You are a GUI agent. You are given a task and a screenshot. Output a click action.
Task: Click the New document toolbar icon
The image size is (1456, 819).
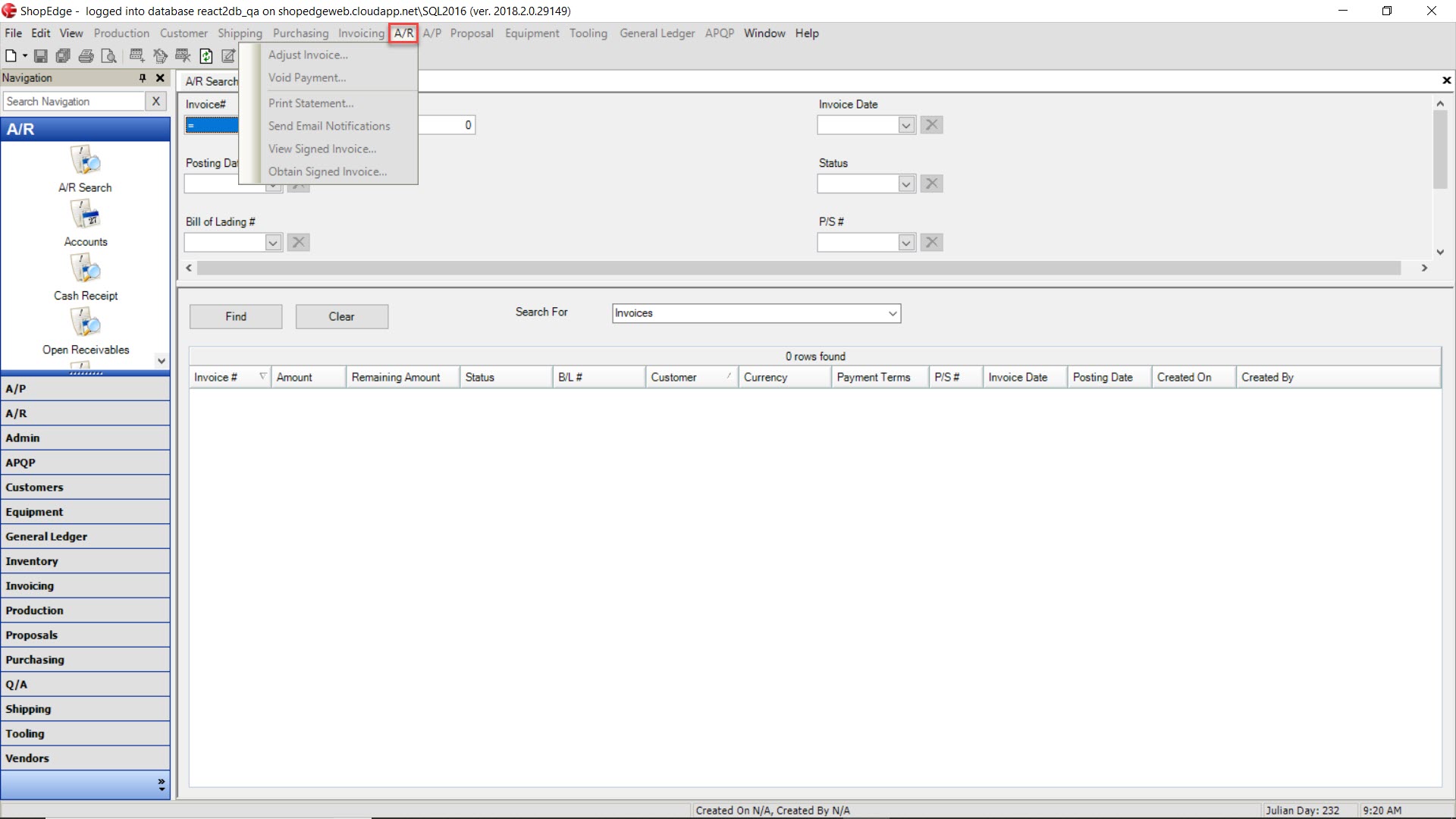(x=11, y=55)
